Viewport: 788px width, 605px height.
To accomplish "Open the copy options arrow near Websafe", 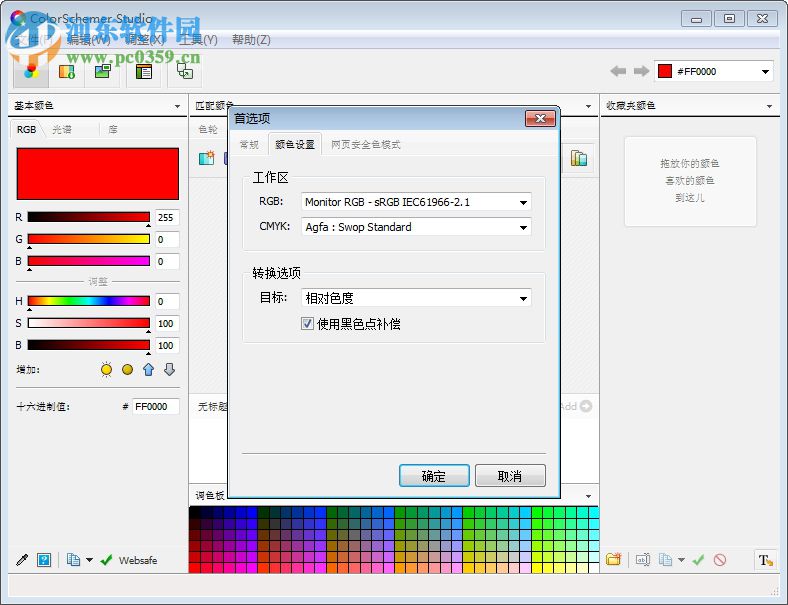I will pos(89,560).
